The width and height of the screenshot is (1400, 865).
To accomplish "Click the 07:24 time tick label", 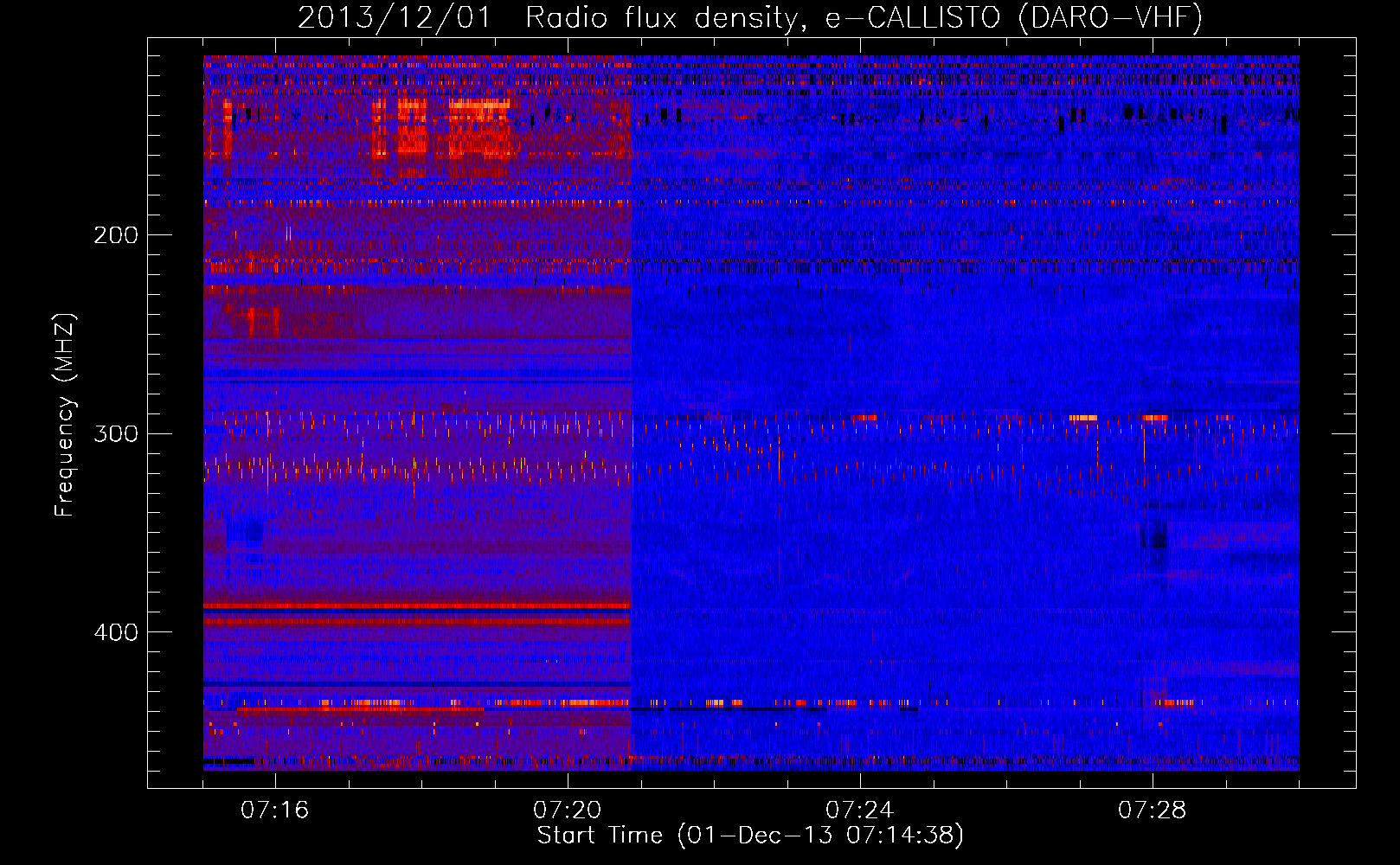I will [x=859, y=811].
